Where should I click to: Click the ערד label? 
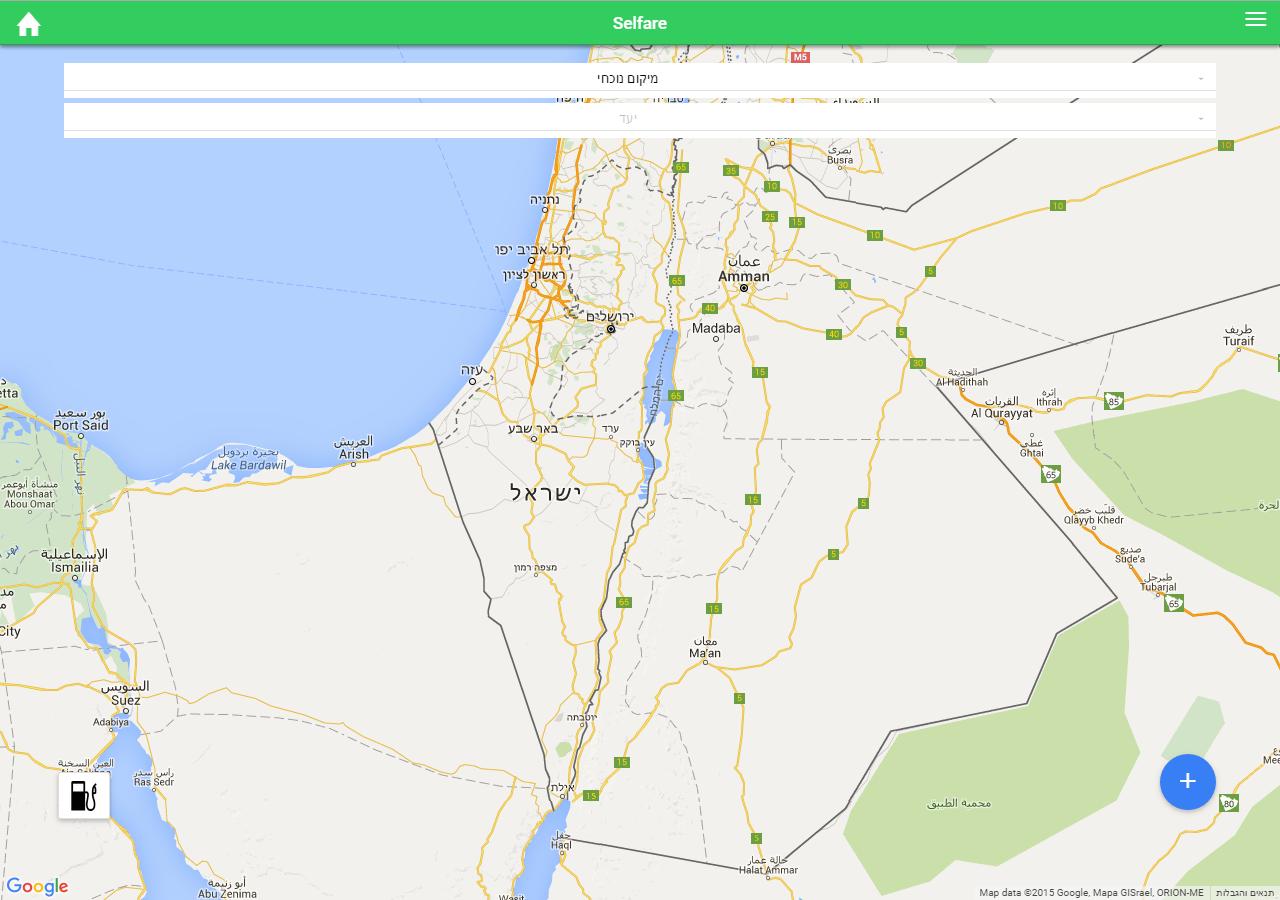[x=609, y=428]
